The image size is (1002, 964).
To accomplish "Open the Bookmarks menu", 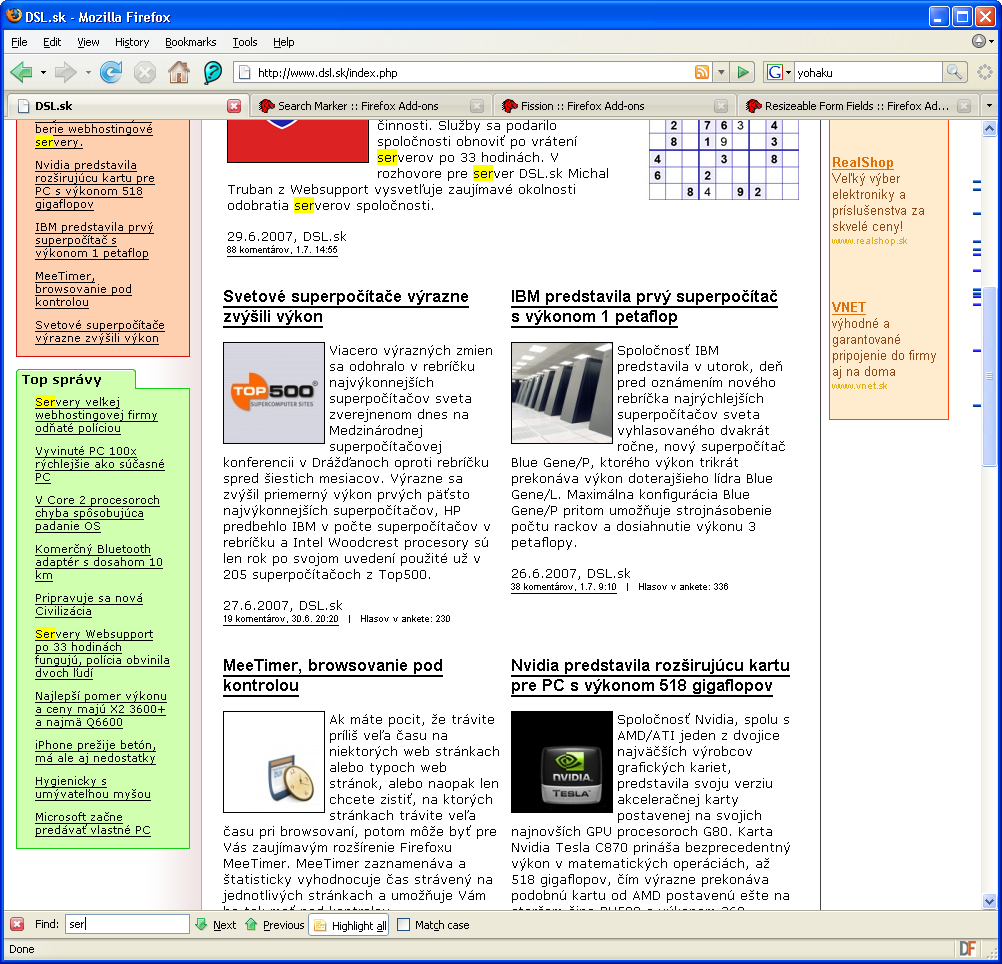I will click(190, 42).
